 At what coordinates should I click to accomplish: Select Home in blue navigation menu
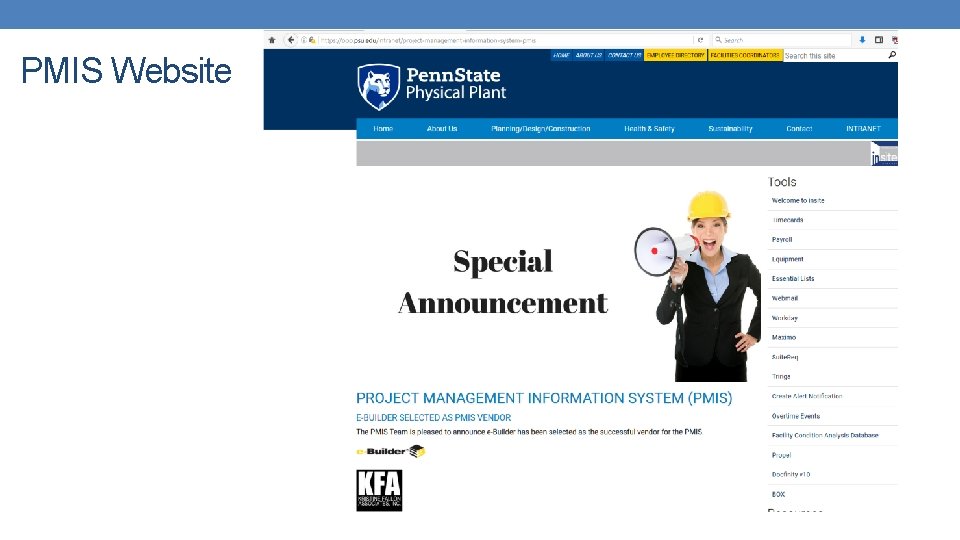coord(383,129)
